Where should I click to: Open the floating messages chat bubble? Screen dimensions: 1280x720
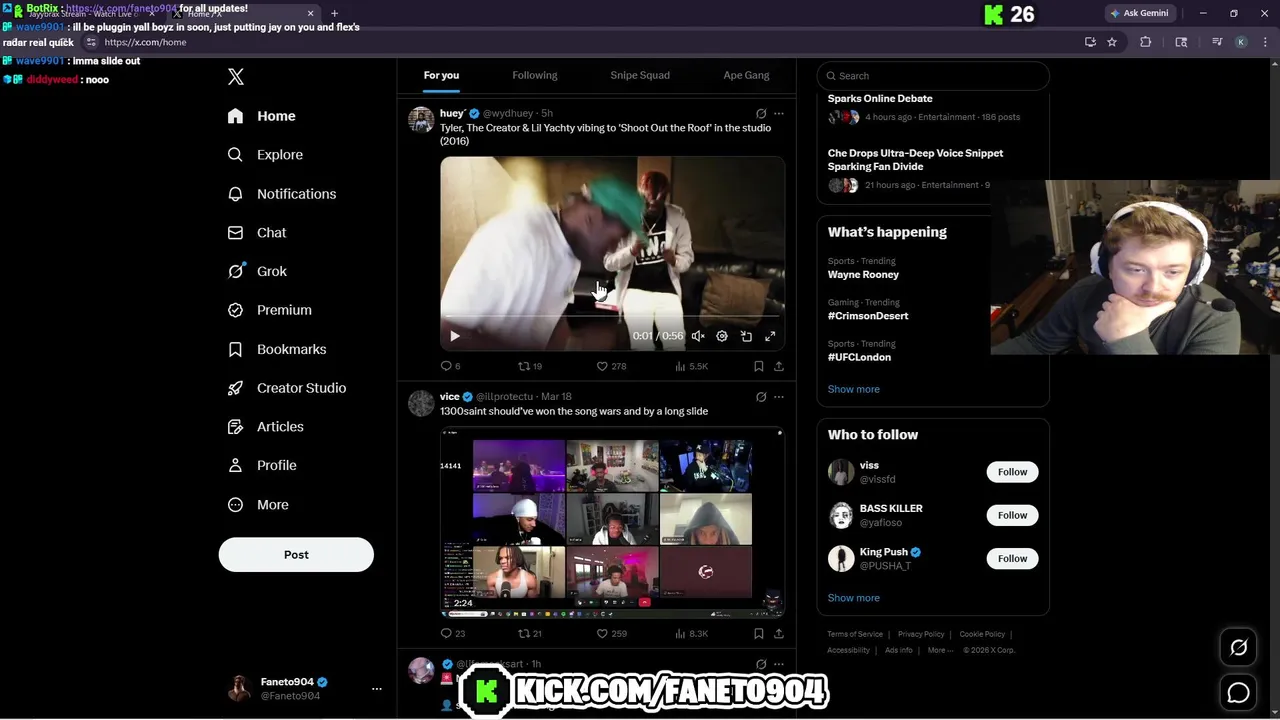(1238, 692)
